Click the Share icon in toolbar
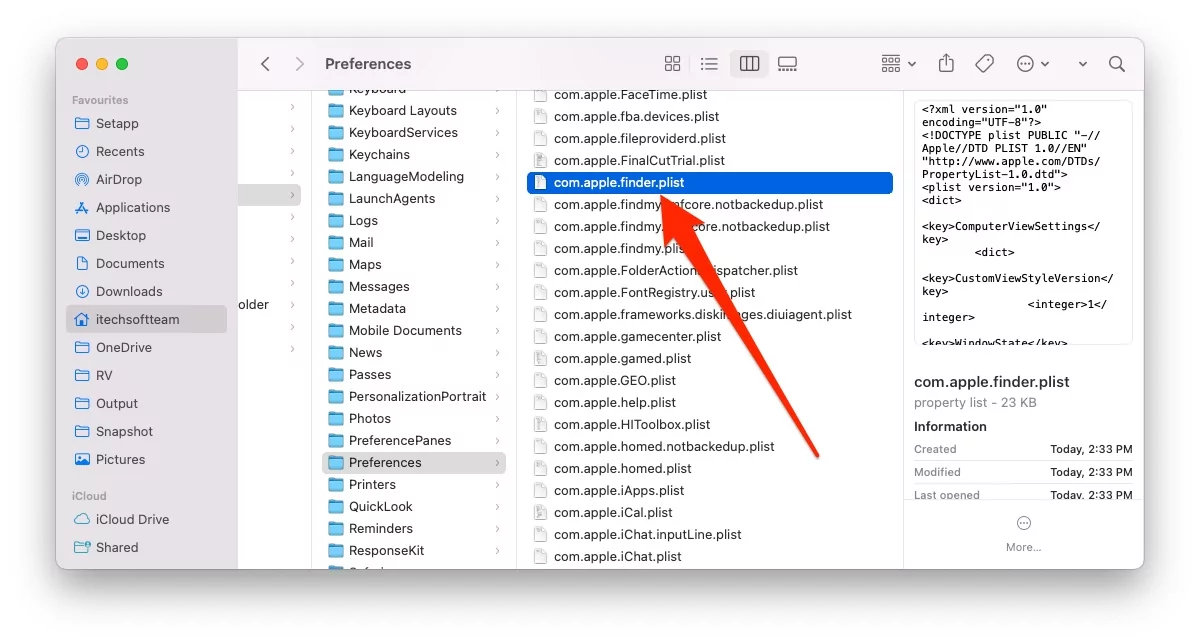 946,63
